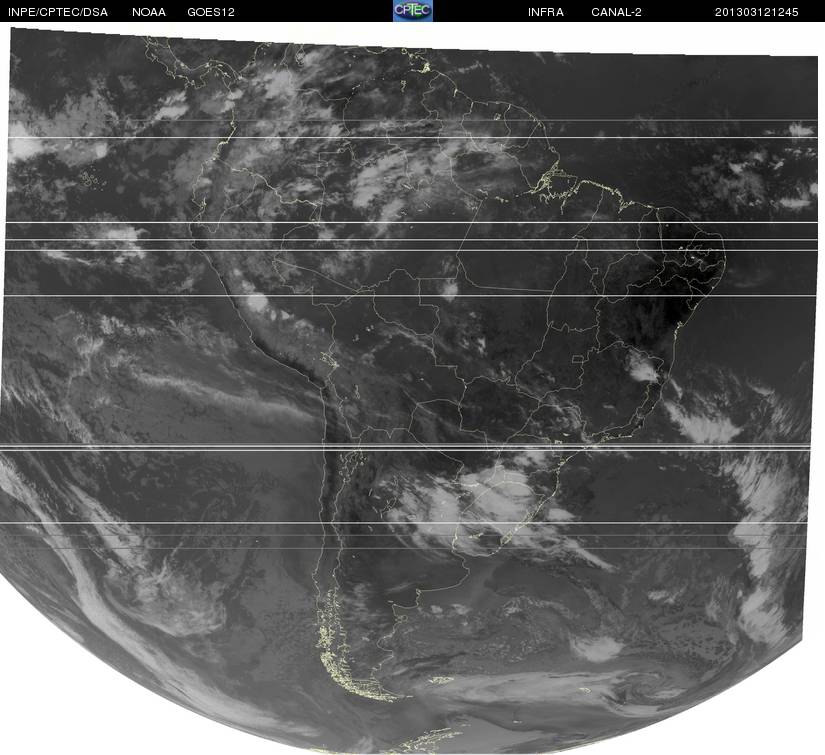This screenshot has width=825, height=755.
Task: Click the INFRA label in the header
Action: click(x=546, y=12)
